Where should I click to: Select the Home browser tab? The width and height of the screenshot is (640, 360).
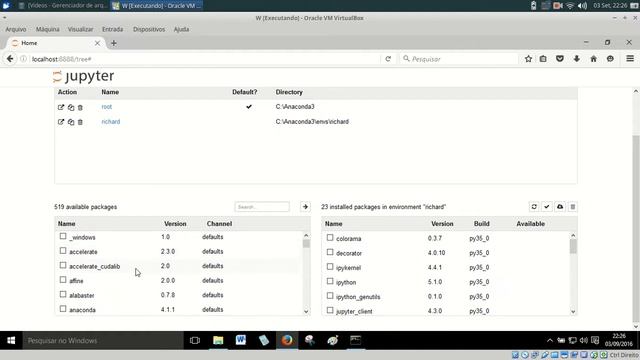tap(56, 43)
